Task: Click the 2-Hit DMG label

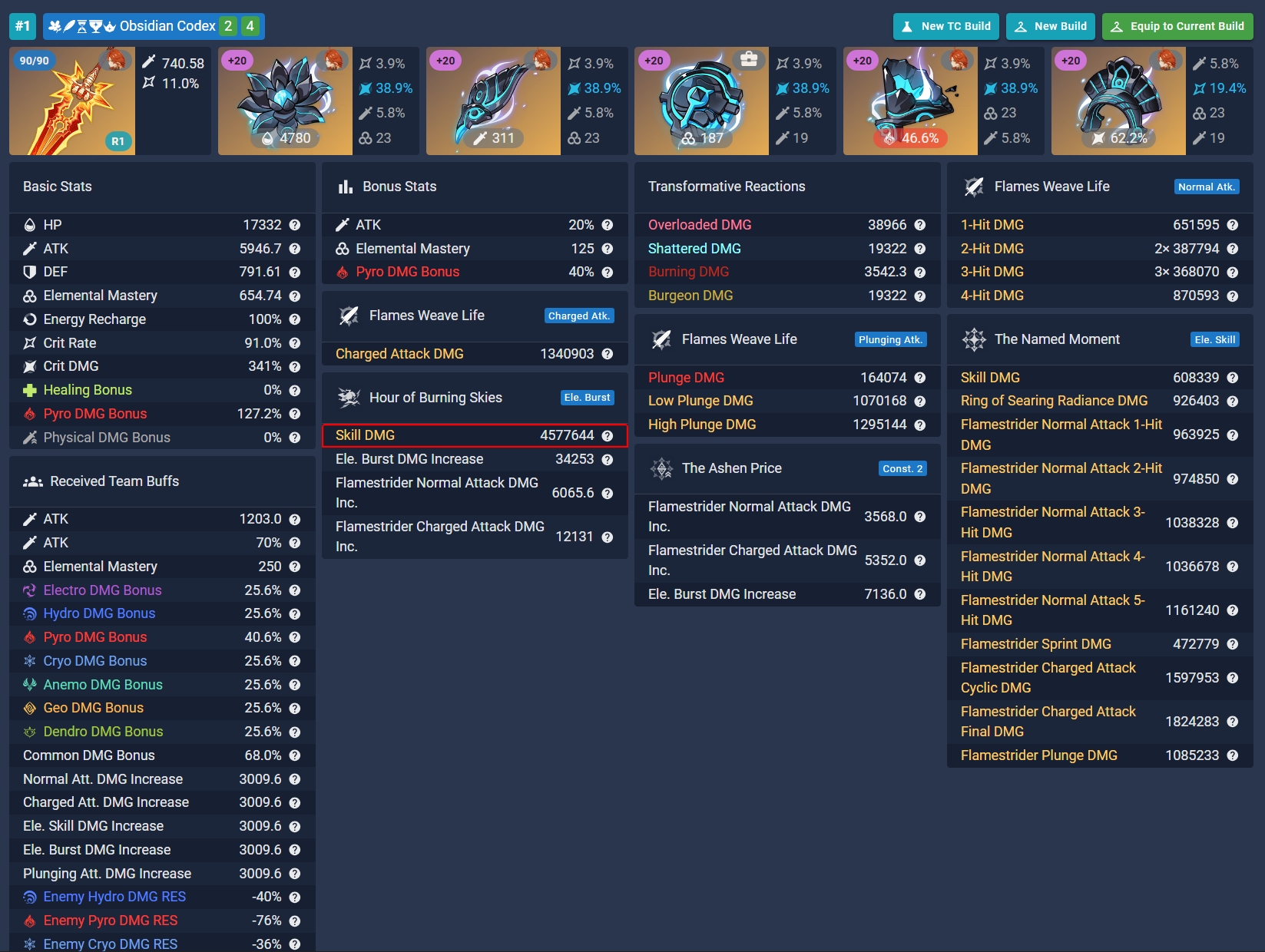Action: coord(992,249)
